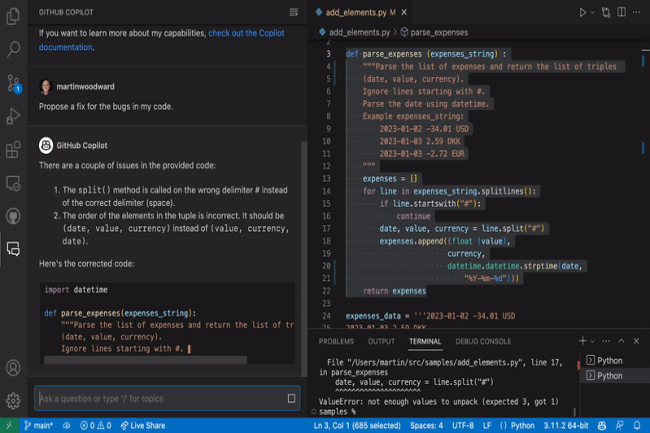The height and width of the screenshot is (433, 650).
Task: Follow the Copilot documentation link
Action: (162, 40)
